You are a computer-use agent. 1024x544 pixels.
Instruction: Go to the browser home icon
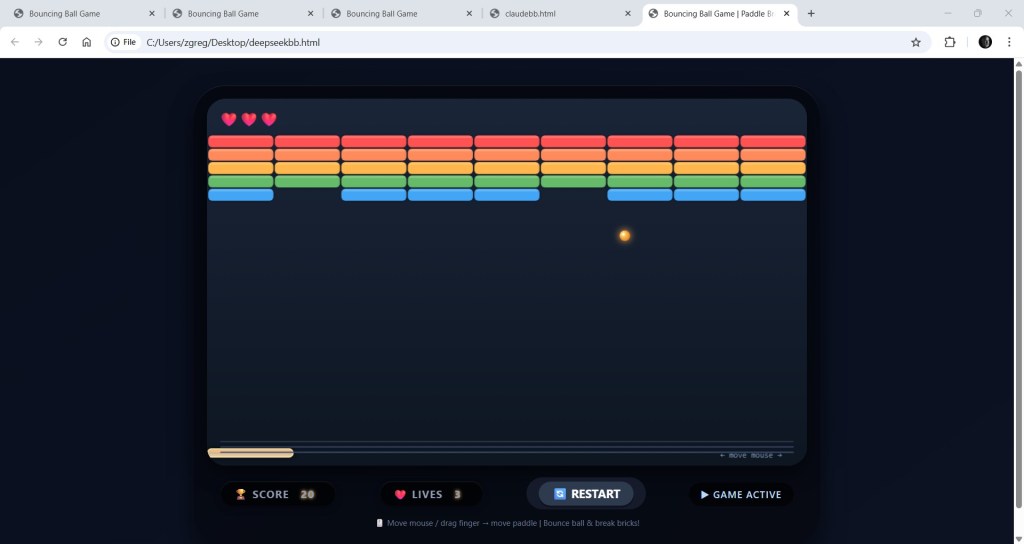pos(87,42)
